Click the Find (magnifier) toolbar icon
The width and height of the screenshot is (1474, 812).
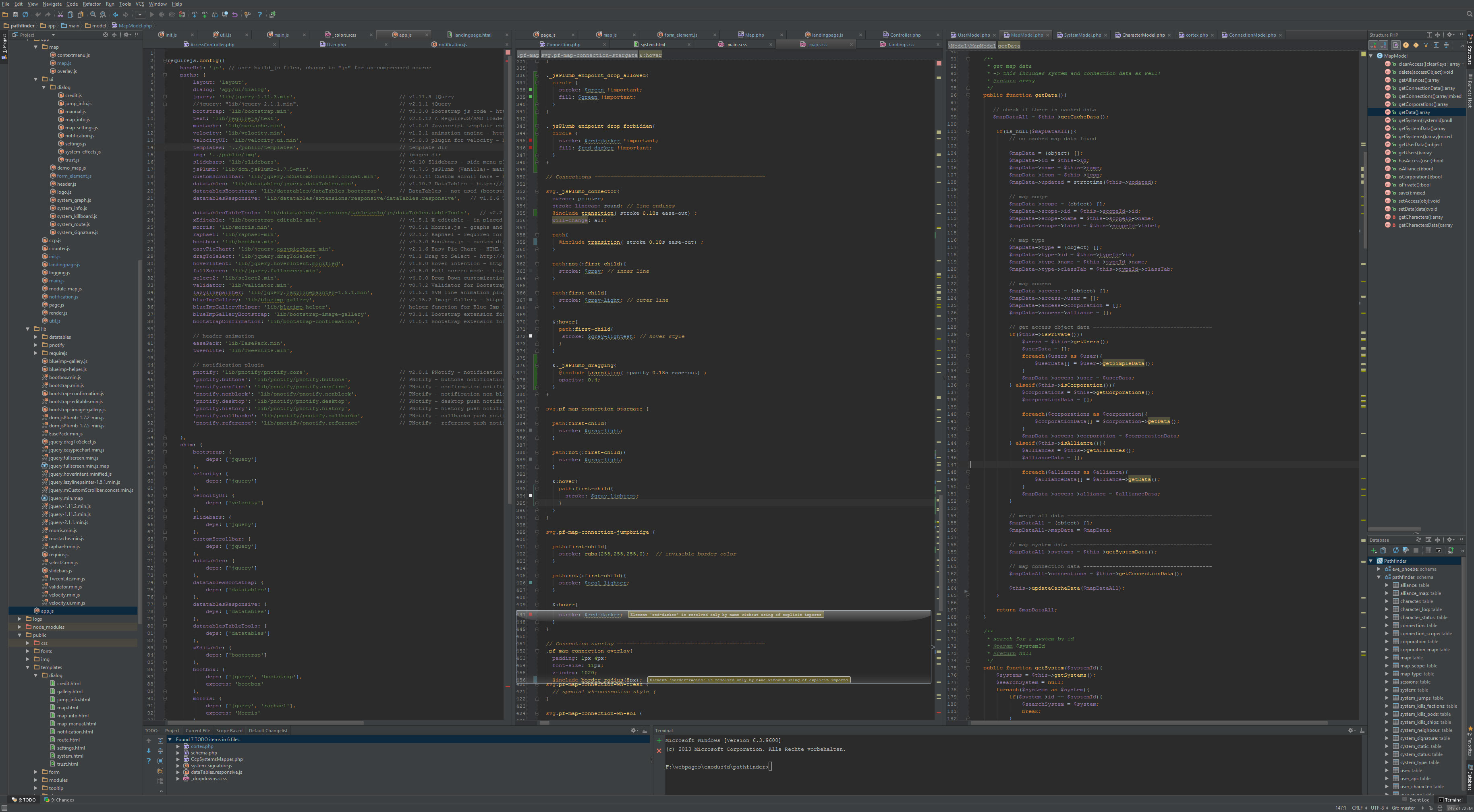coord(93,15)
